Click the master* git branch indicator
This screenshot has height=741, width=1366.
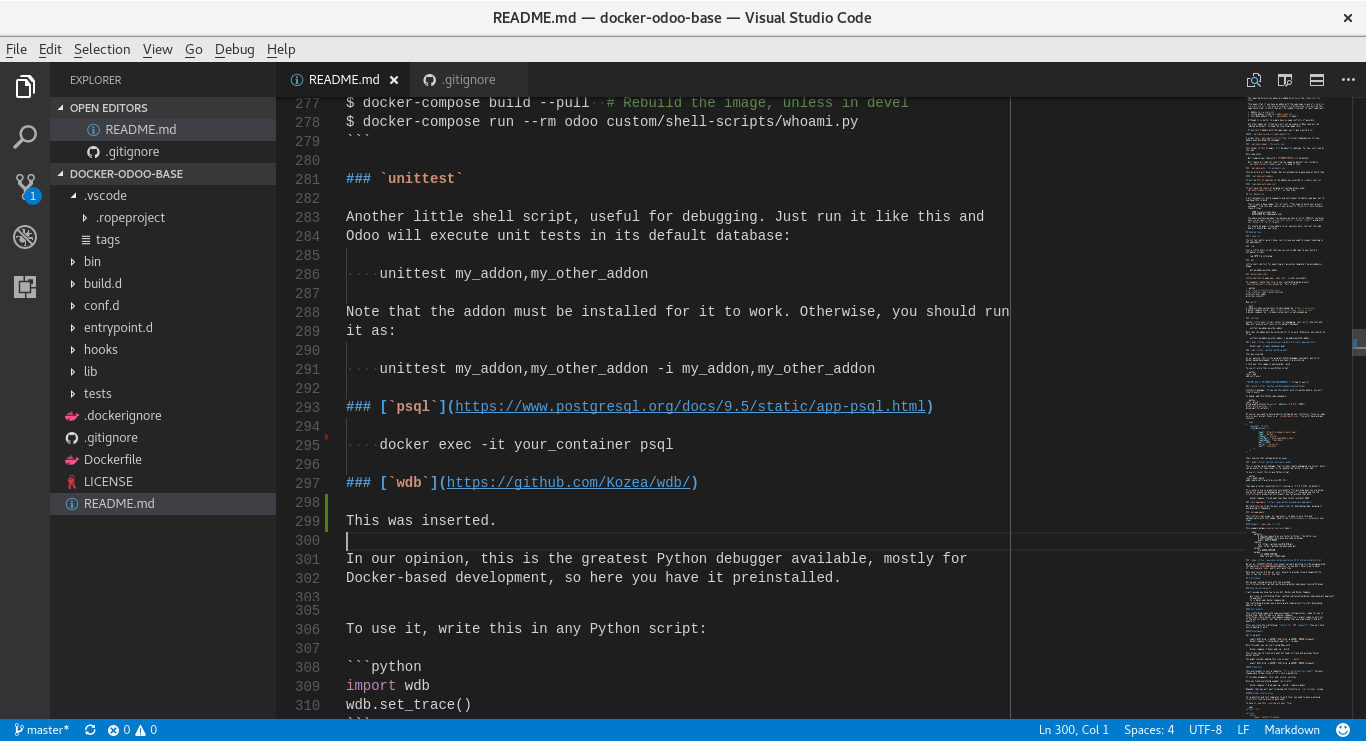pyautogui.click(x=42, y=730)
